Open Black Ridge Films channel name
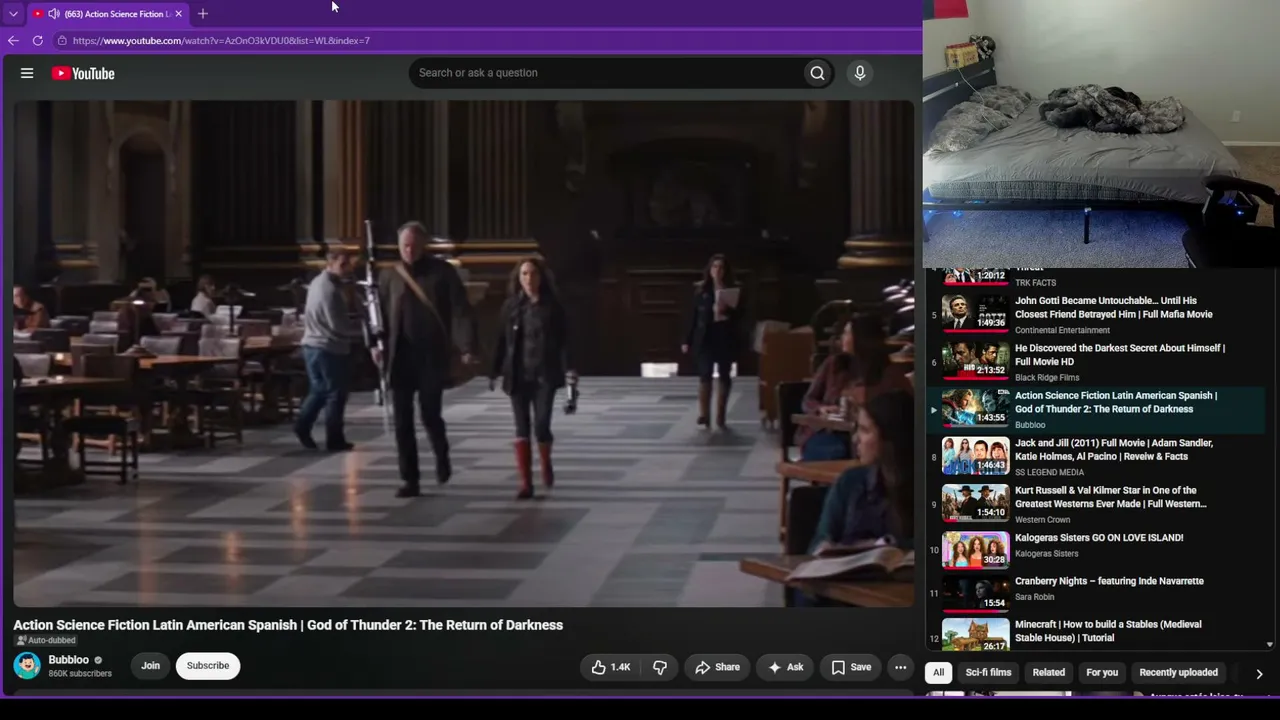This screenshot has width=1280, height=720. (x=1047, y=378)
